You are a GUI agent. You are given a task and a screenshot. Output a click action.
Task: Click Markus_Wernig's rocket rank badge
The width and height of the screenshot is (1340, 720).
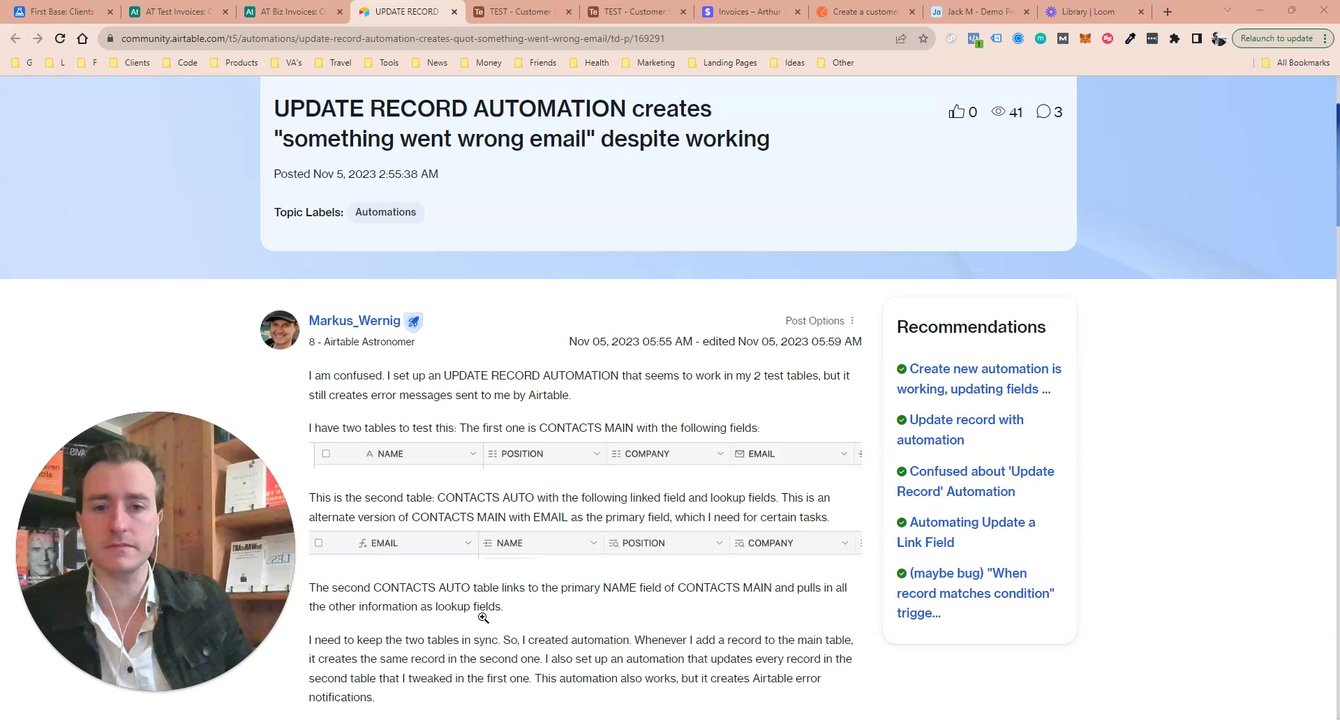pyautogui.click(x=413, y=321)
